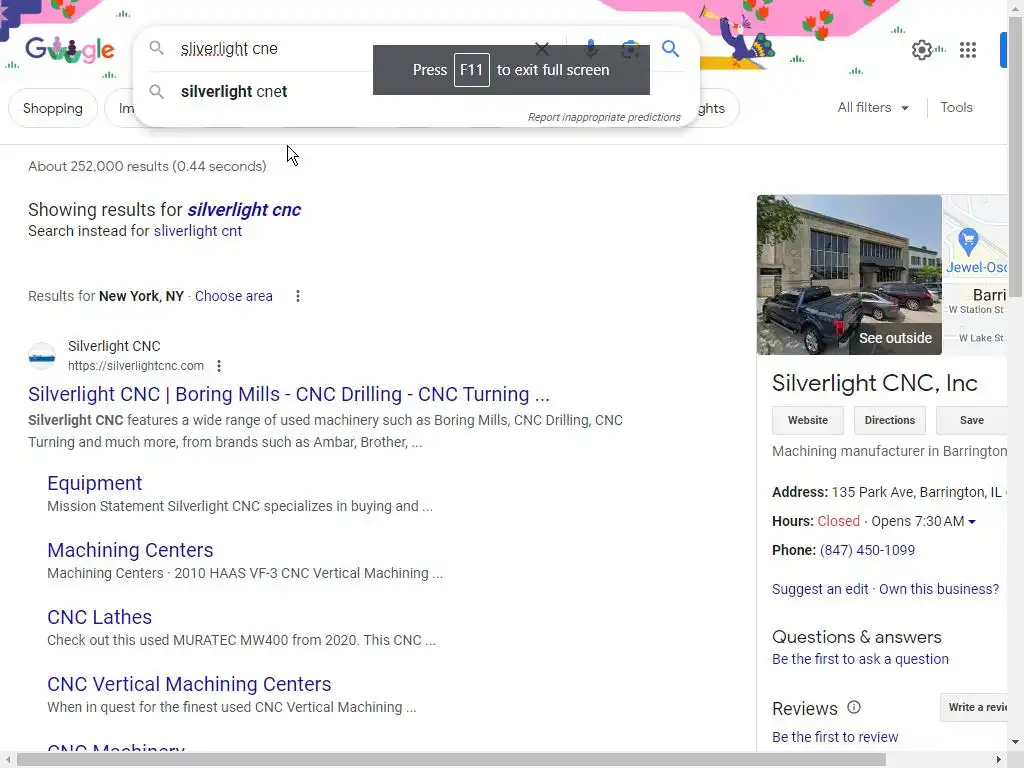The image size is (1024, 768).
Task: Click 'Own this business?' link
Action: (938, 590)
